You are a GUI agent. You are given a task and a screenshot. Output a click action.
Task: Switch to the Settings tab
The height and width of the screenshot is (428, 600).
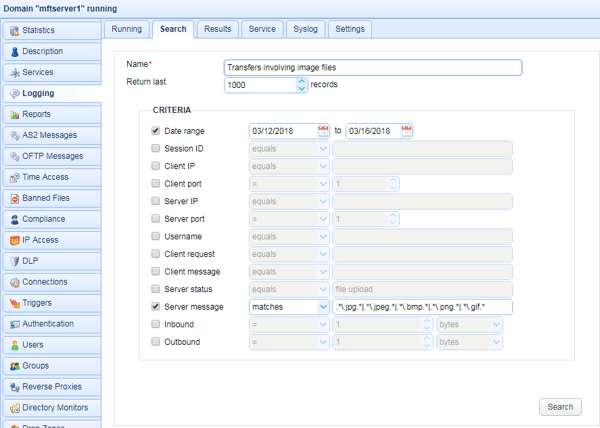pyautogui.click(x=350, y=29)
